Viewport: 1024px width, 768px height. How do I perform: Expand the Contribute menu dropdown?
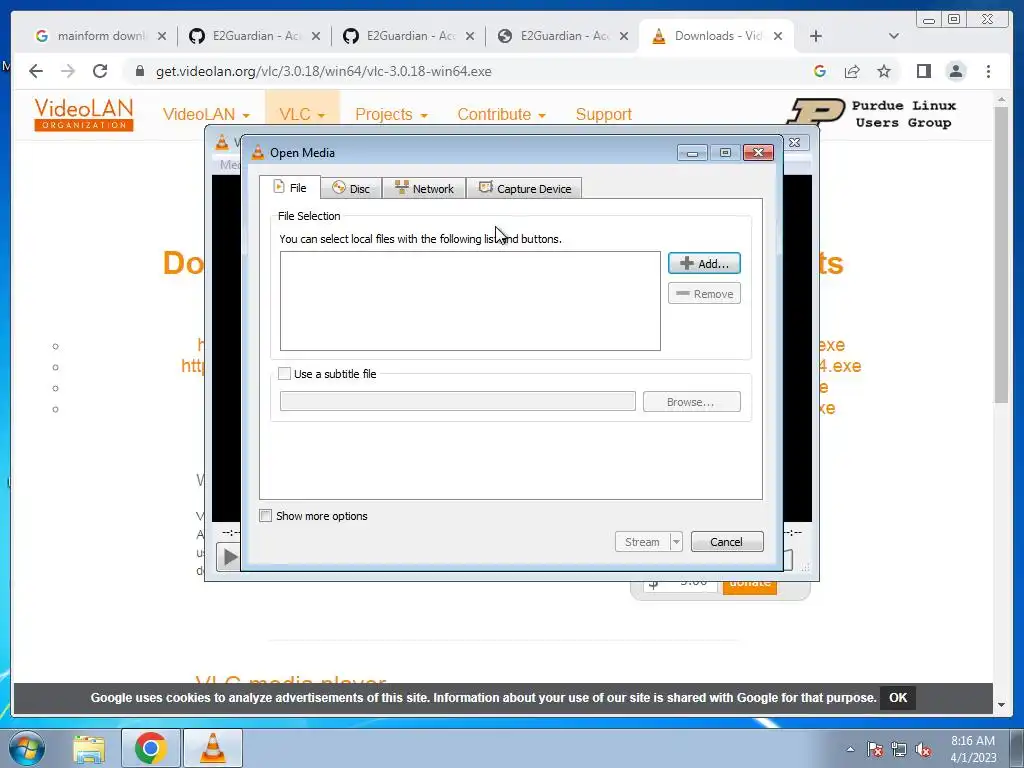click(502, 114)
